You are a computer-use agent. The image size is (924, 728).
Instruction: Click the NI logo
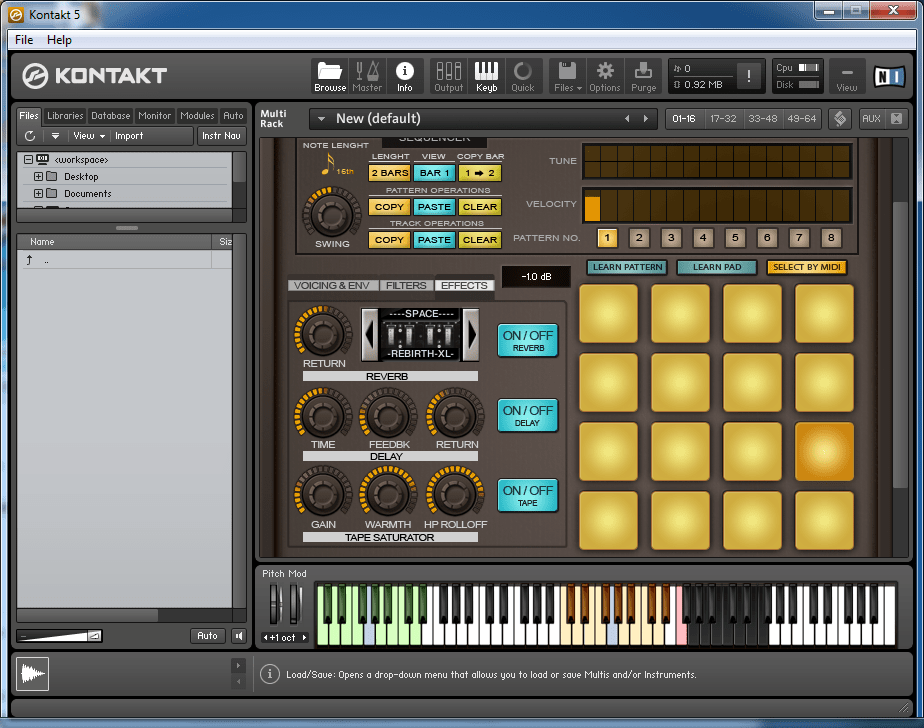coord(889,77)
